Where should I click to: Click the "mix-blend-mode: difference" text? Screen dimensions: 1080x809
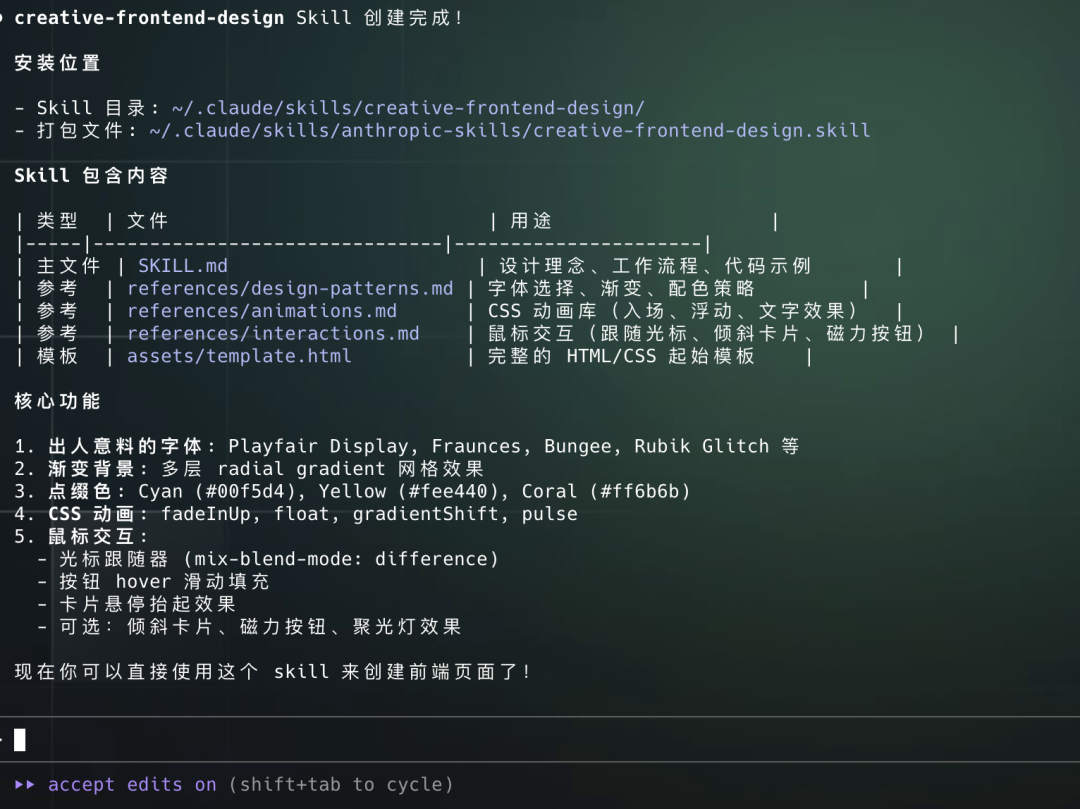341,559
